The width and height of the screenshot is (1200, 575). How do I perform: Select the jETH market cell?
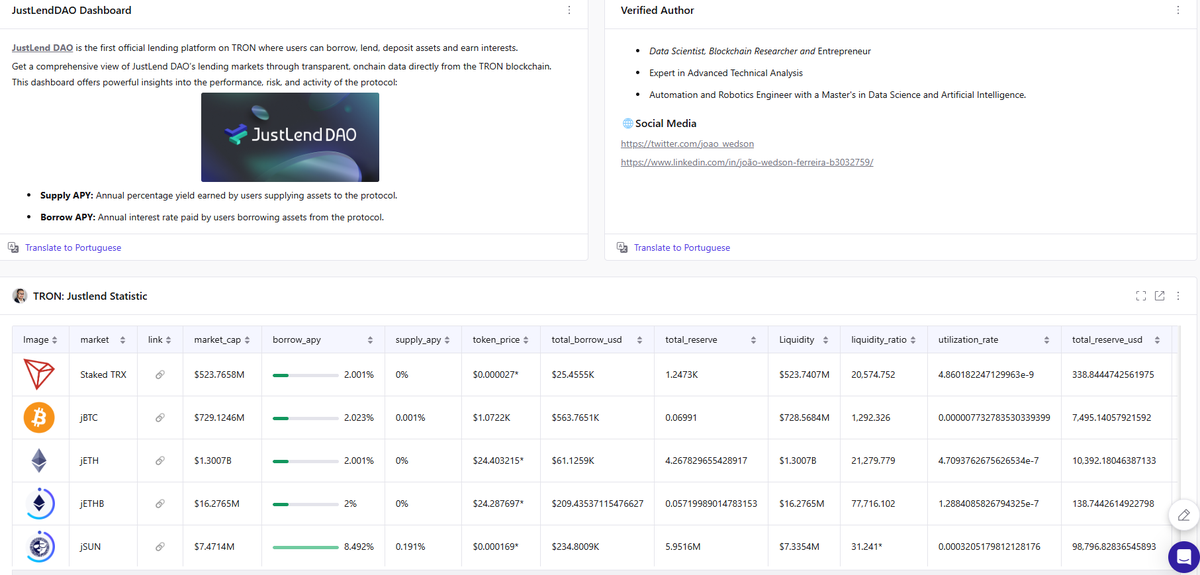103,461
